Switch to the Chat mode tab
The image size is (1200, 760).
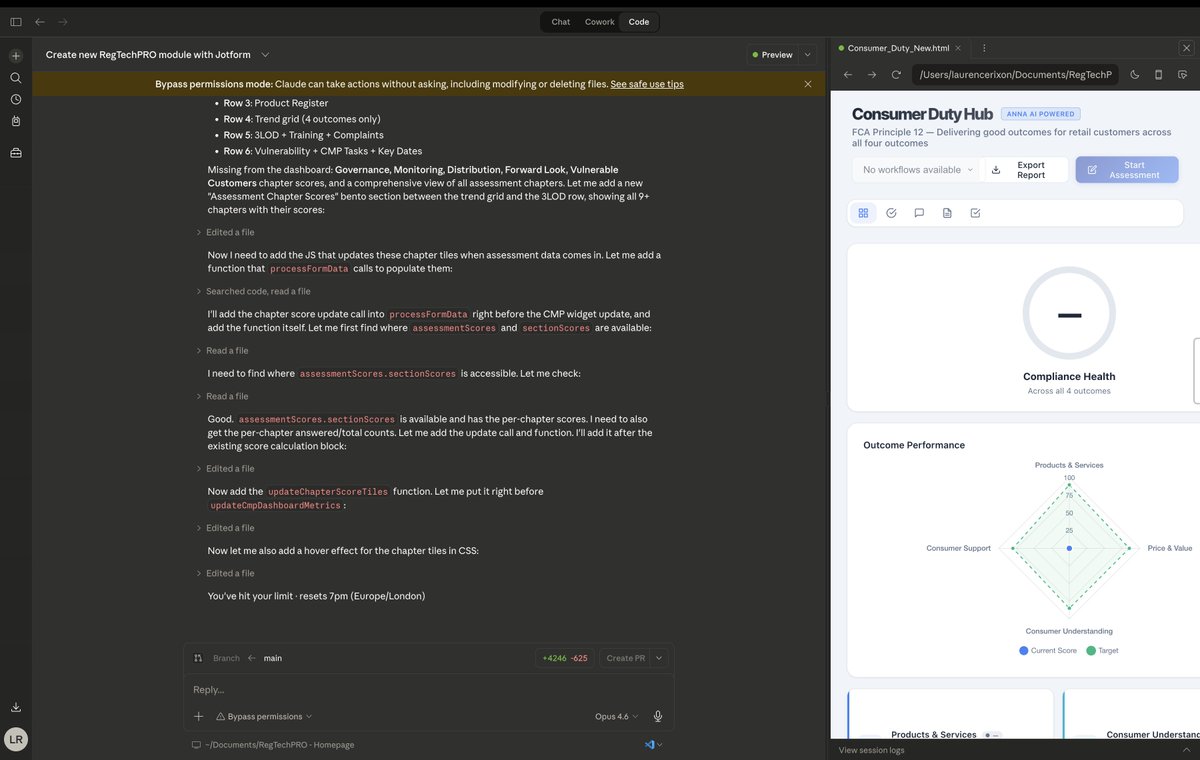coord(561,21)
